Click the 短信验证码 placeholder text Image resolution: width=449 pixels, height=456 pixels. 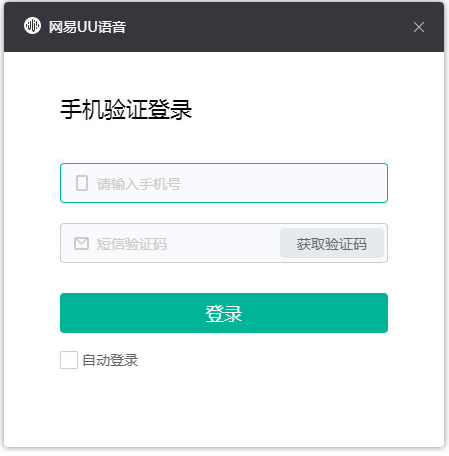pyautogui.click(x=132, y=244)
